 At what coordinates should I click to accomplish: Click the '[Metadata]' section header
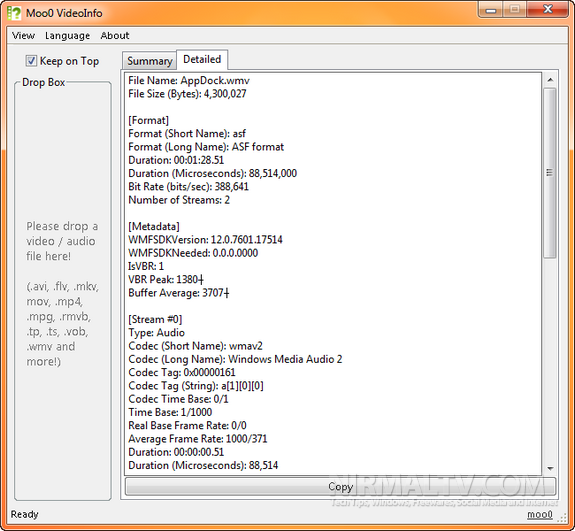pyautogui.click(x=154, y=226)
